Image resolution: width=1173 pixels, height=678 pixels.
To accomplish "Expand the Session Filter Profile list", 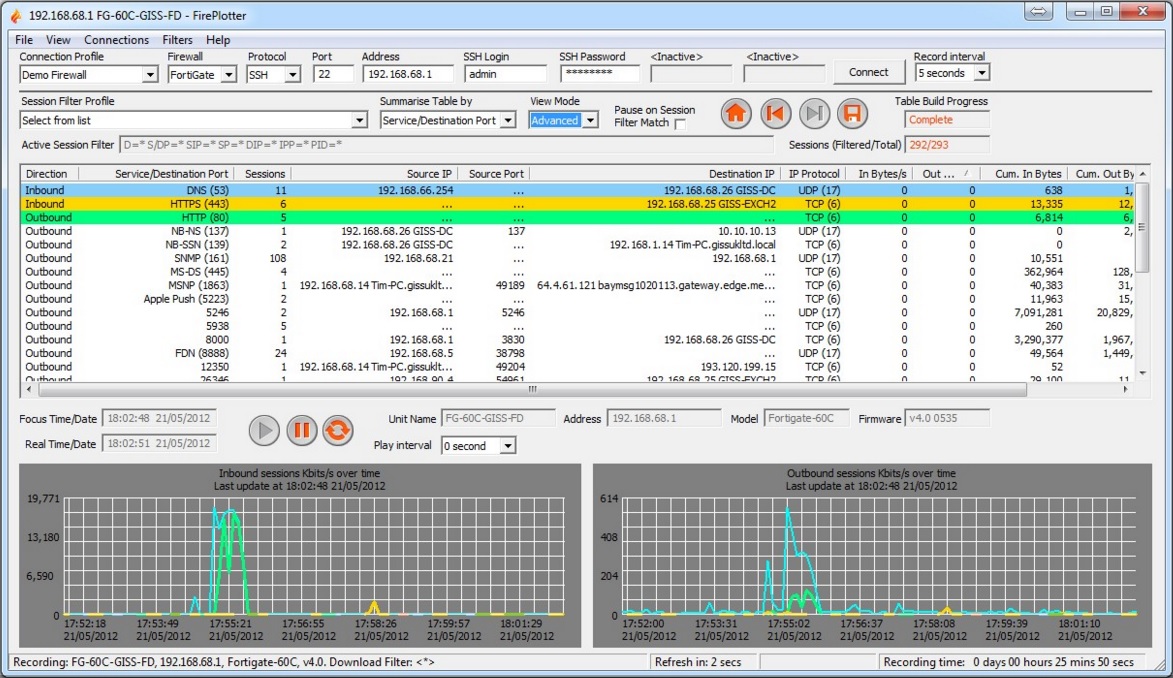I will [360, 121].
